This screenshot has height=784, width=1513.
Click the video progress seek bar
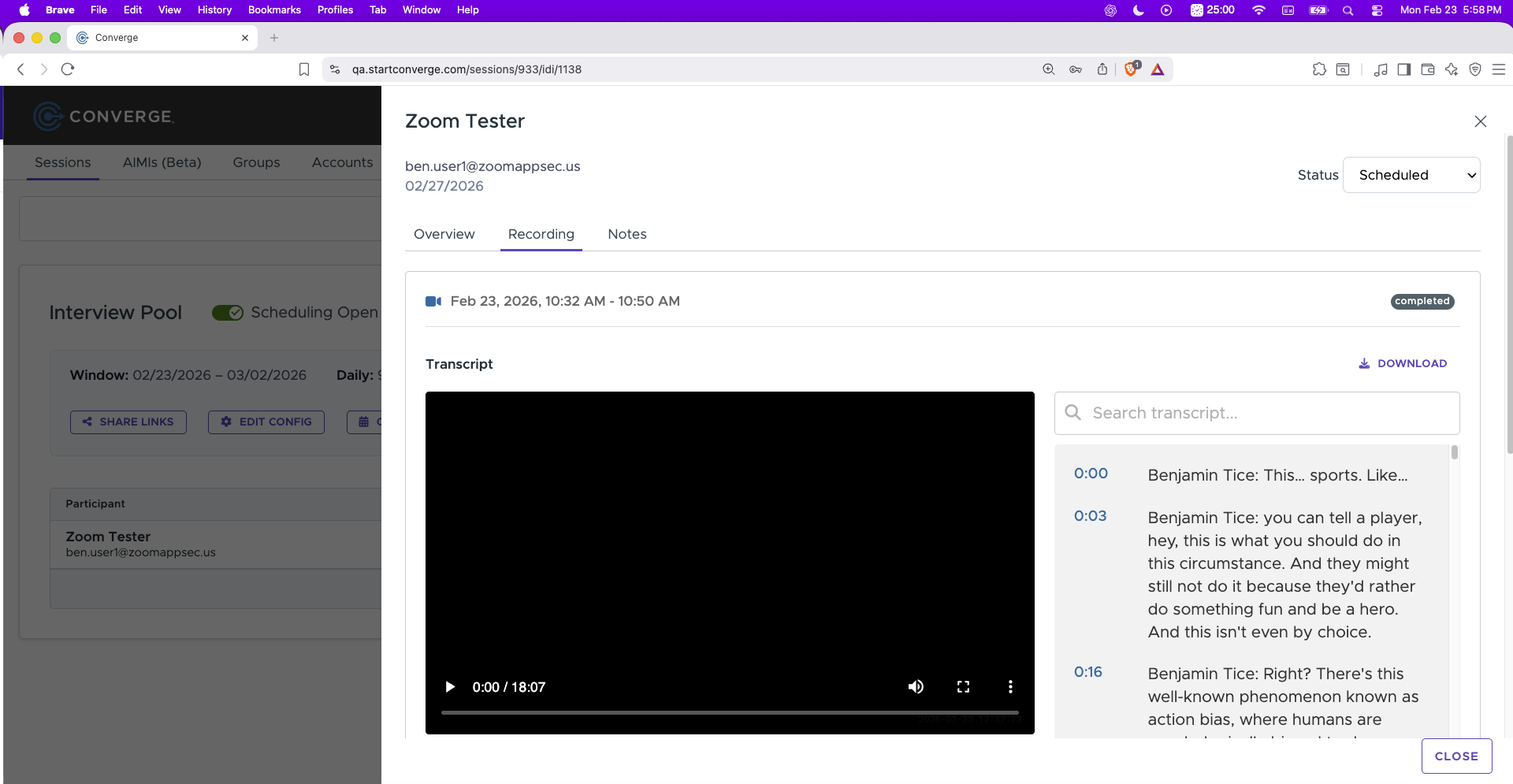(x=729, y=712)
